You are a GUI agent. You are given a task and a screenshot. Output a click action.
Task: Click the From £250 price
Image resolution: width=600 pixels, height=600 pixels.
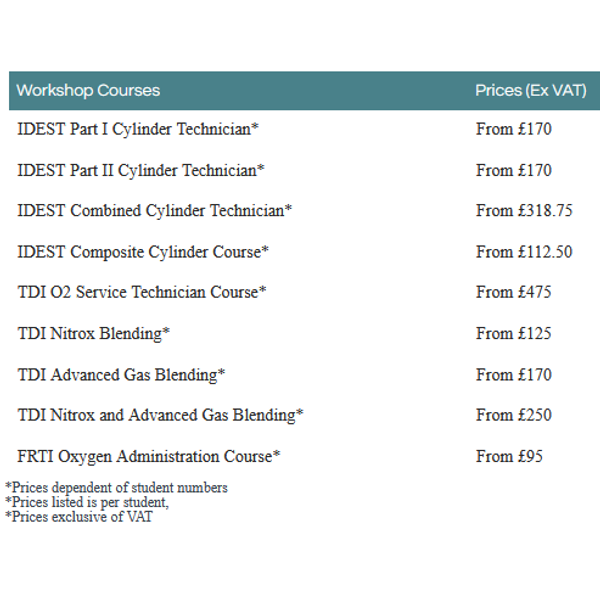(514, 415)
